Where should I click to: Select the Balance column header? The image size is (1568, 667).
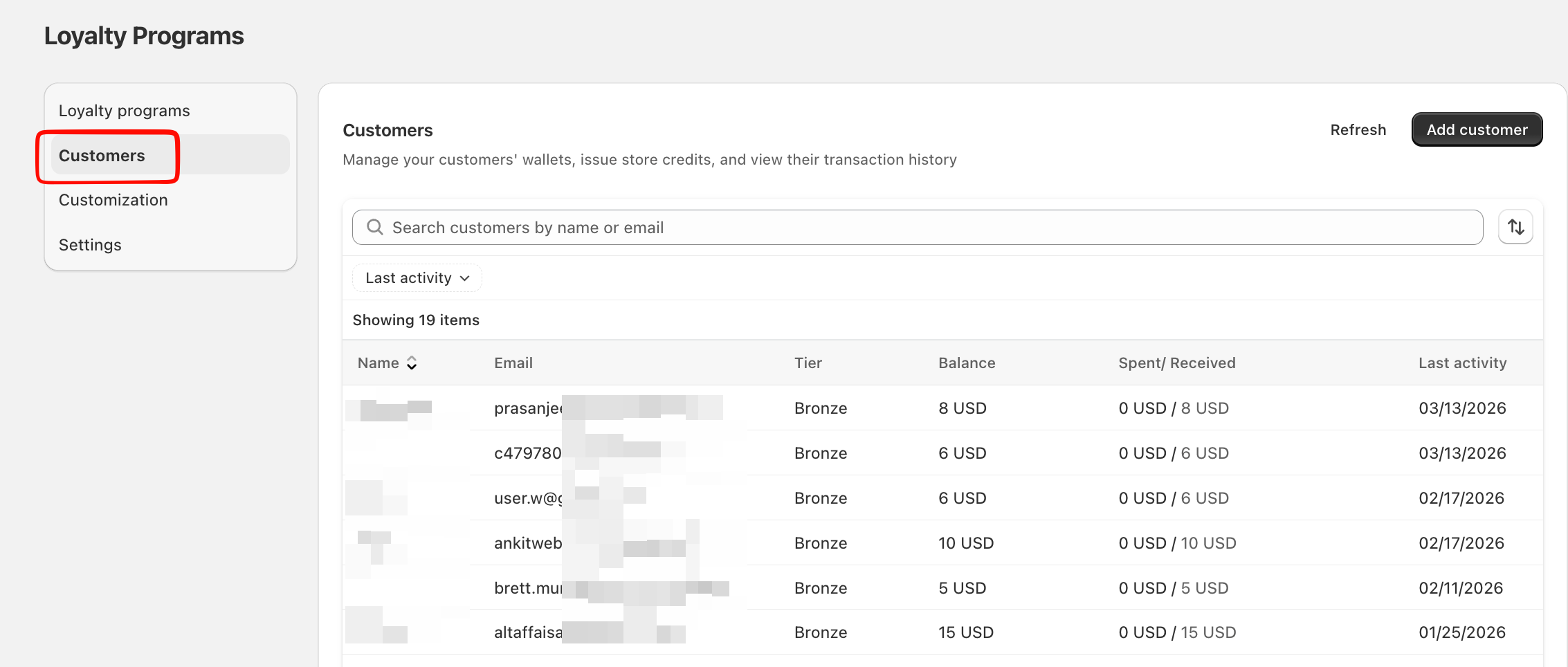(967, 363)
